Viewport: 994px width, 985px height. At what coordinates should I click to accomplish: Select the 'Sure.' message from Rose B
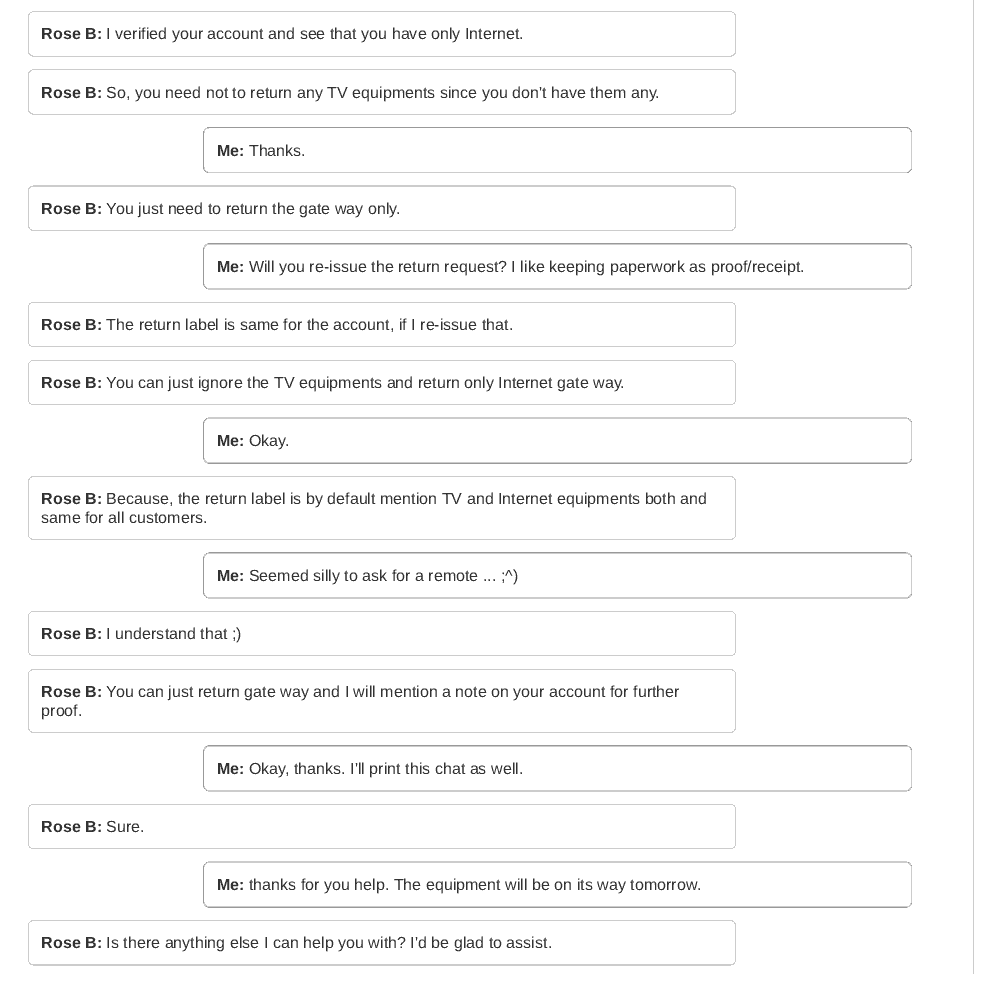click(125, 827)
